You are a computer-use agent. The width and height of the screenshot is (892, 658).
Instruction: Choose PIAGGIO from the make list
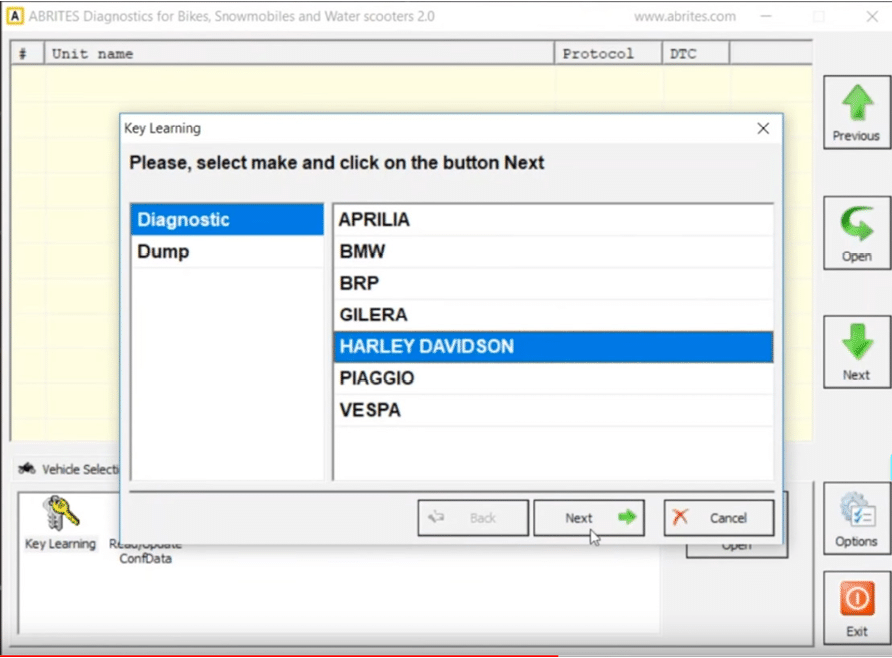click(552, 379)
